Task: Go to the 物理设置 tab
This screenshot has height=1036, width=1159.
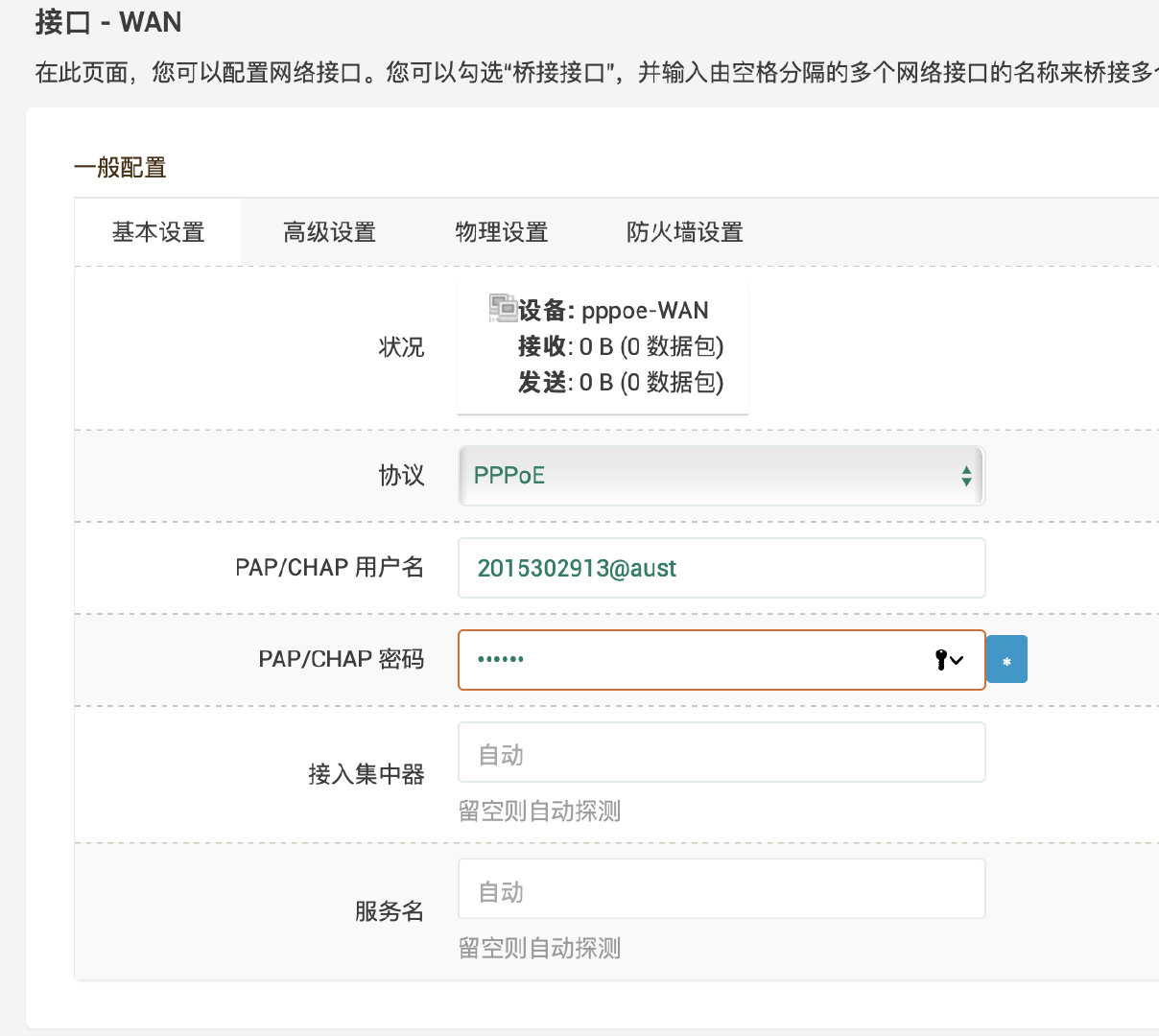Action: click(501, 232)
